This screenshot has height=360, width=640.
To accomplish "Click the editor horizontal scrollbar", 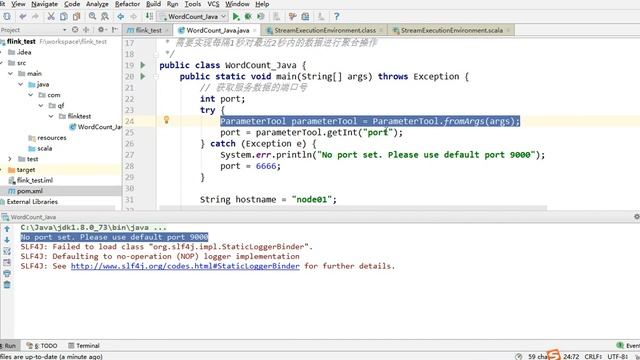I will coord(353,208).
